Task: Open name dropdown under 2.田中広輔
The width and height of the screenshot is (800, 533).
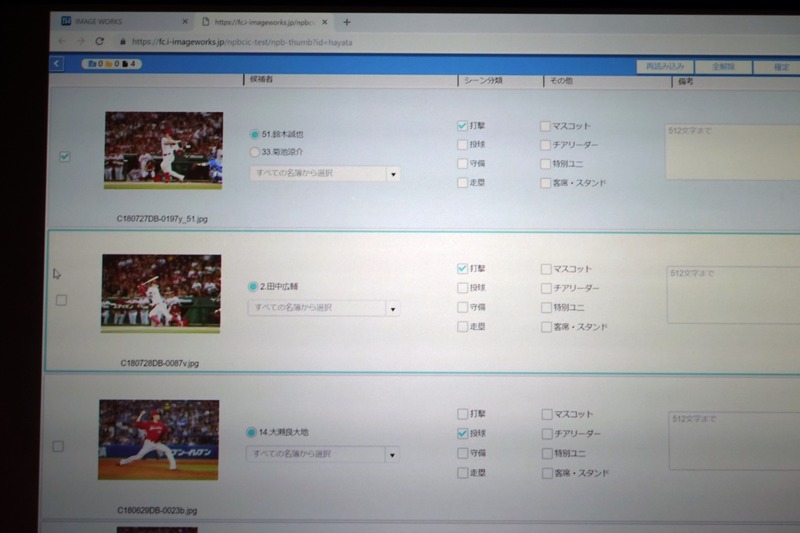Action: (323, 308)
